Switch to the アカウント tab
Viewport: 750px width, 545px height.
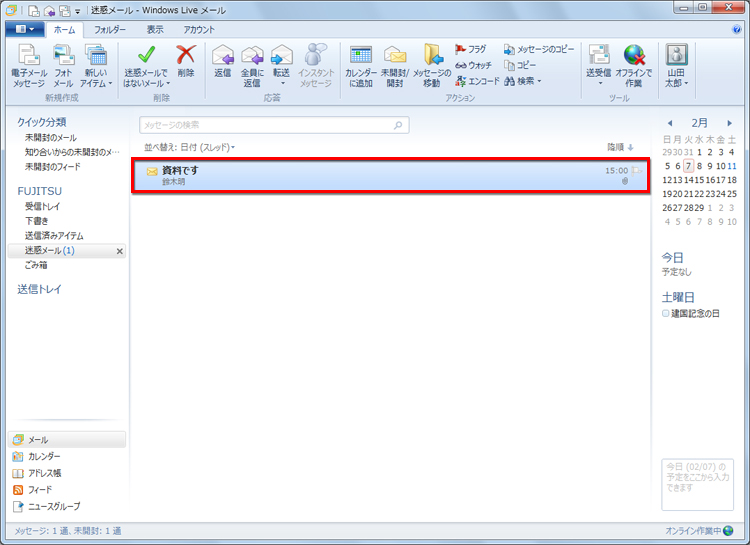tap(199, 30)
